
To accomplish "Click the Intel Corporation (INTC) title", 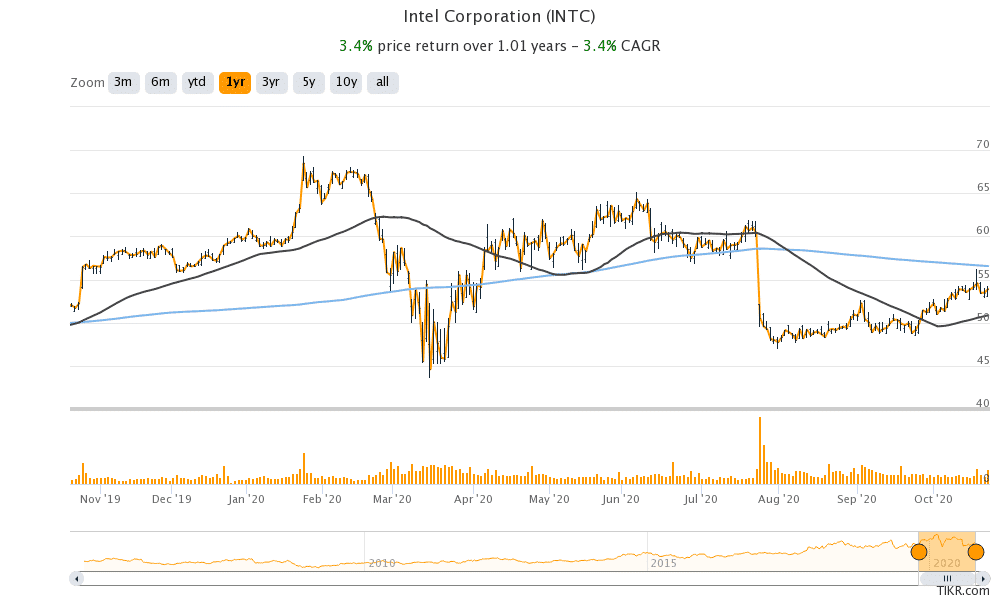I will point(499,17).
